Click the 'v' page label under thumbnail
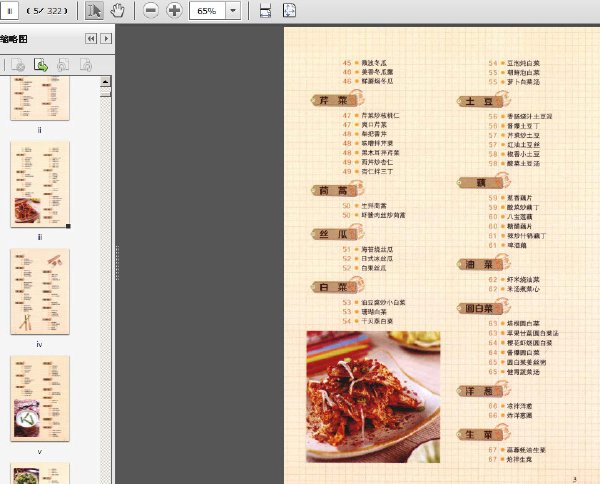This screenshot has width=600, height=484. (x=39, y=452)
